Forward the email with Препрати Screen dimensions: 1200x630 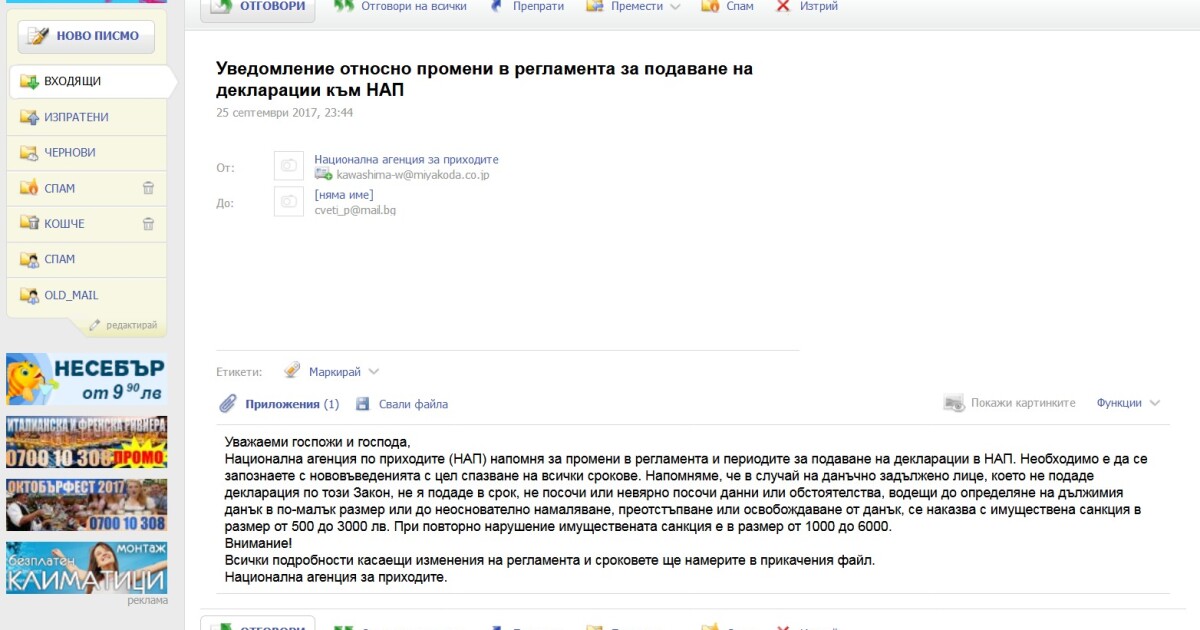527,7
